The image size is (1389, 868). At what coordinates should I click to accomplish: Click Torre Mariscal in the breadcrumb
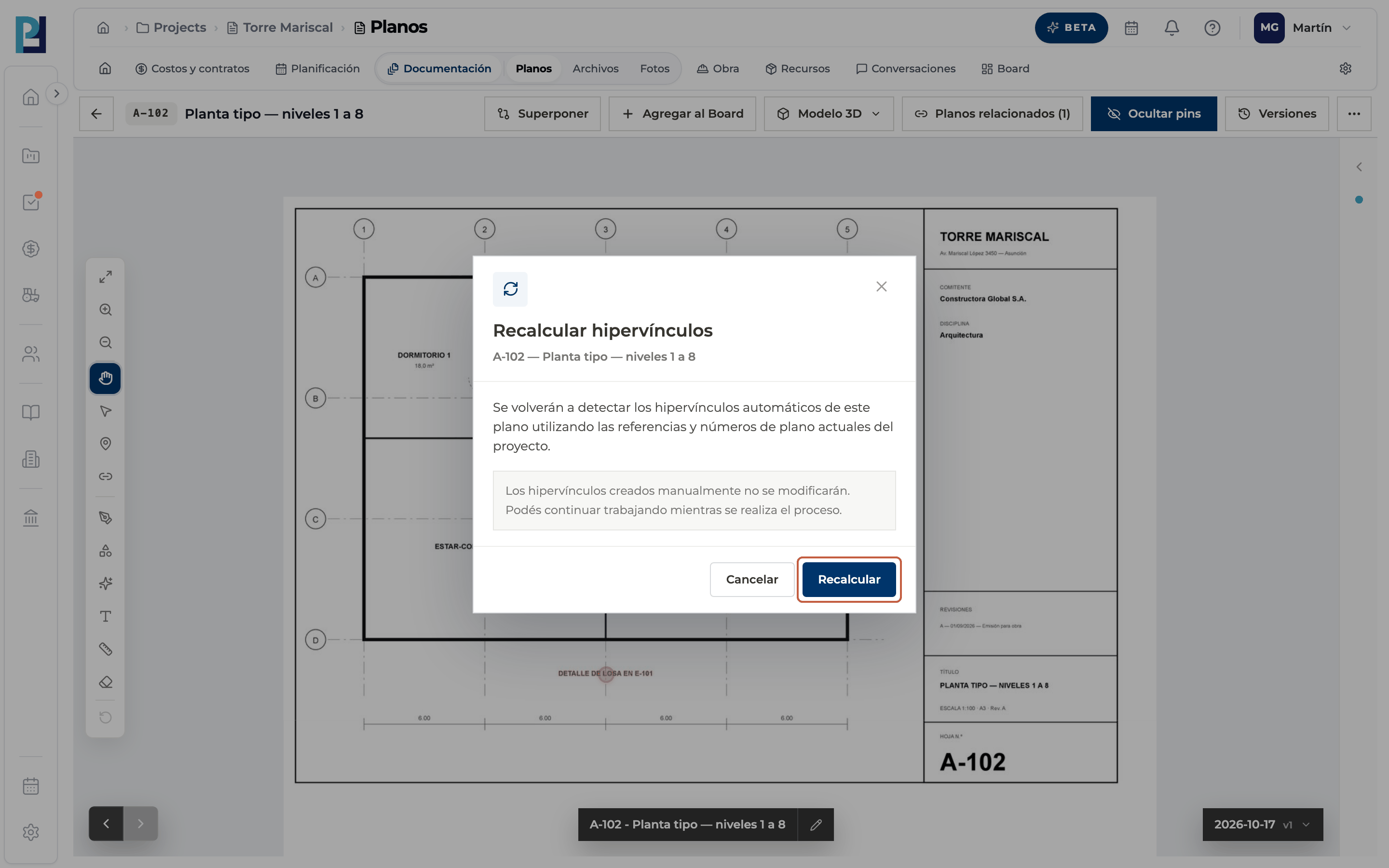(280, 27)
